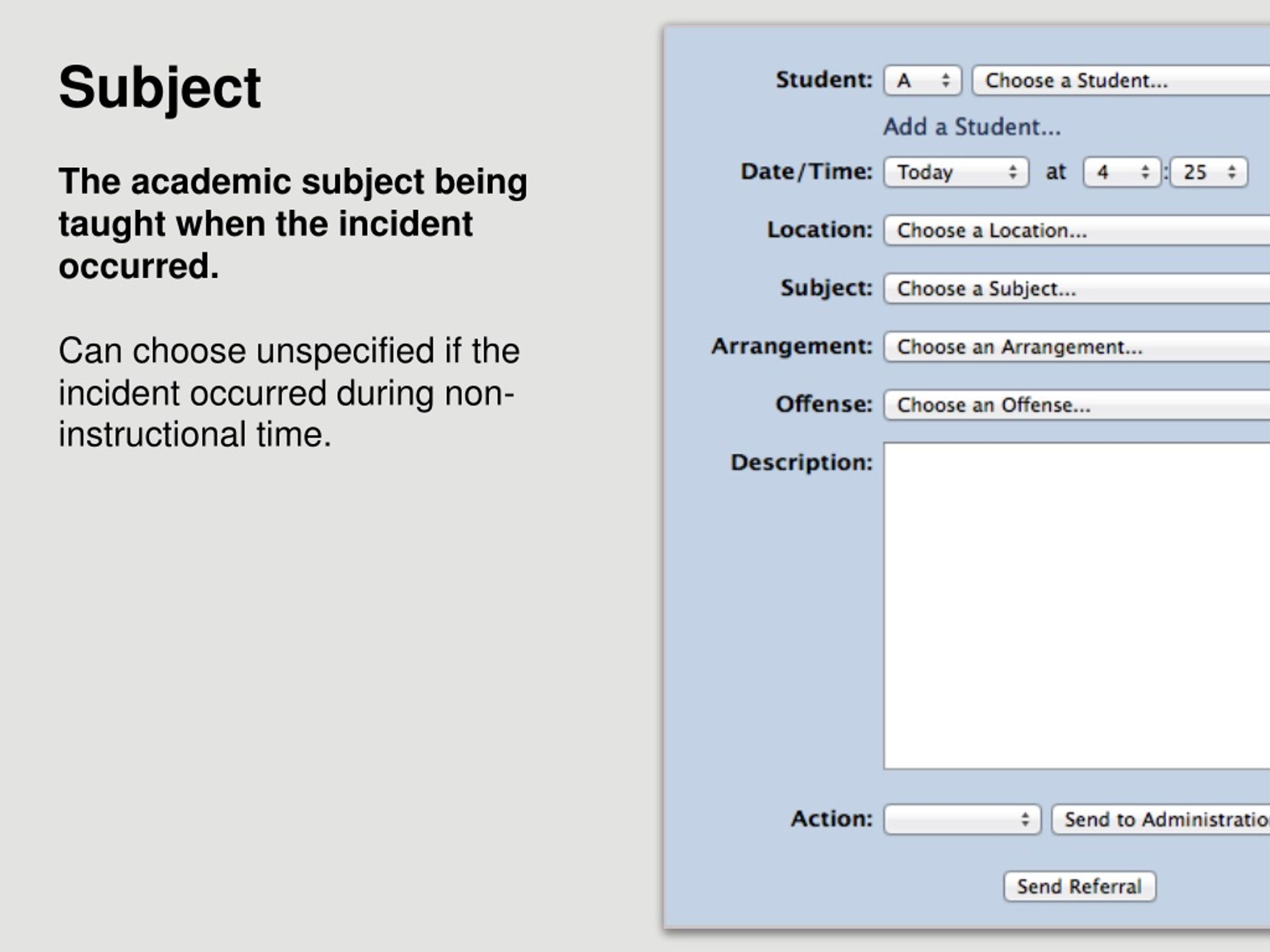This screenshot has height=952, width=1270.
Task: Open the Send to Administration dropdown
Action: (1160, 820)
